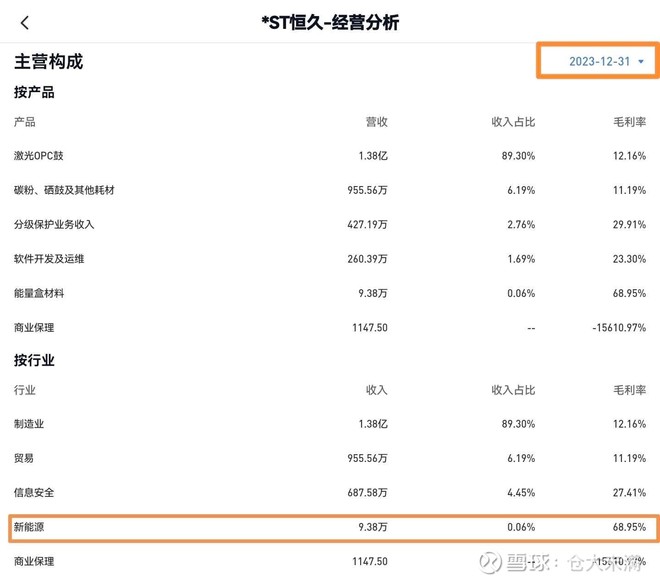Click the product 毛利率 column header
Screen dimensions: 660x583
pyautogui.click(x=629, y=122)
